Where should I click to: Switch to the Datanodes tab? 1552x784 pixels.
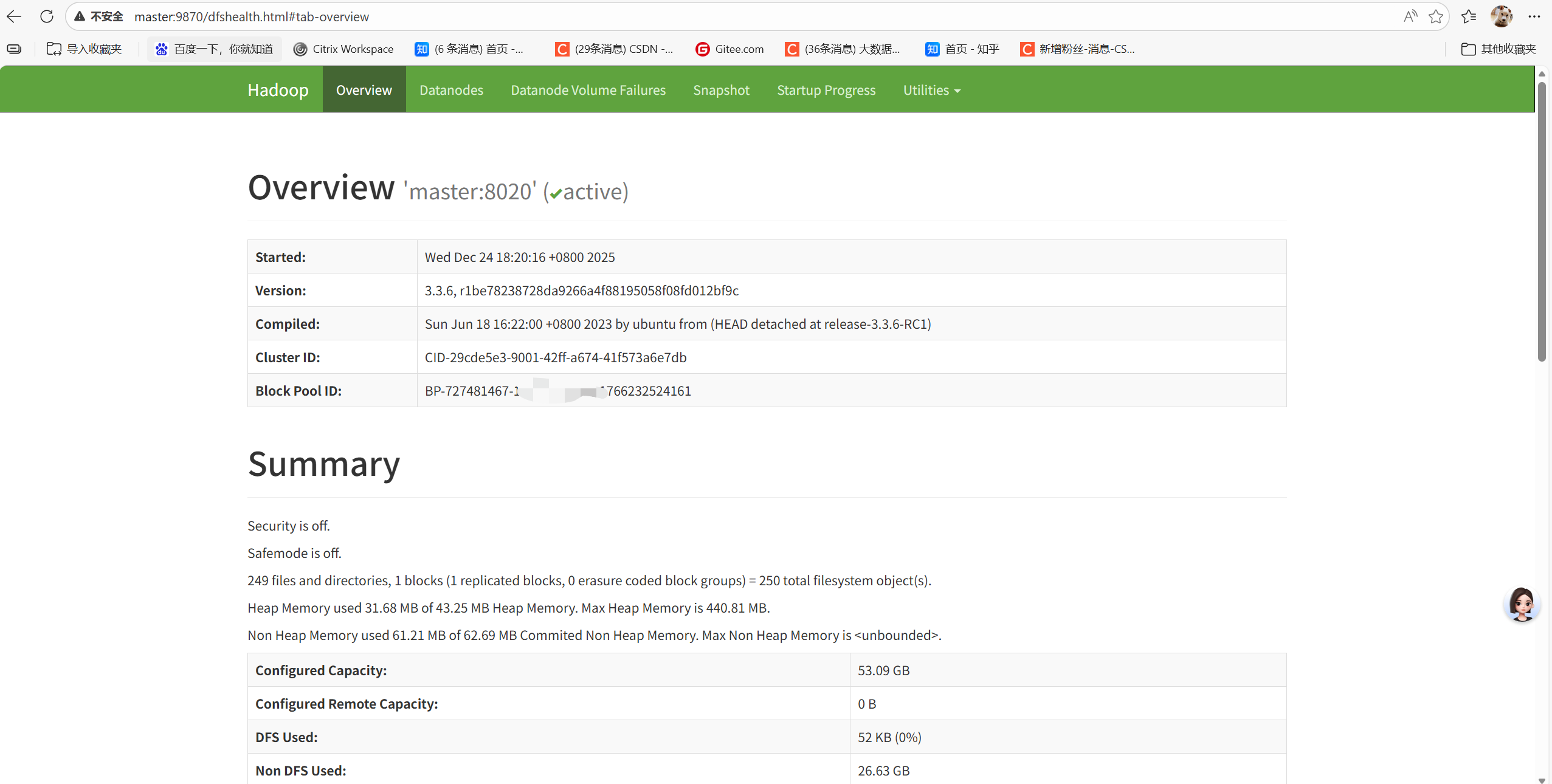pos(451,90)
